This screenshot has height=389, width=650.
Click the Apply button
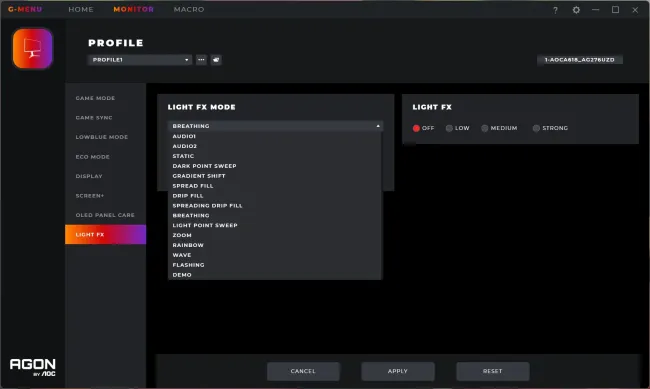point(398,371)
